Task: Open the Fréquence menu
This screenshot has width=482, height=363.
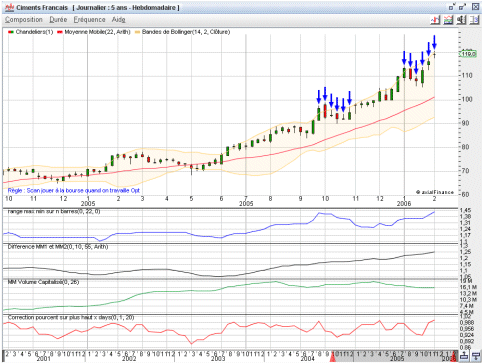Action: click(89, 20)
